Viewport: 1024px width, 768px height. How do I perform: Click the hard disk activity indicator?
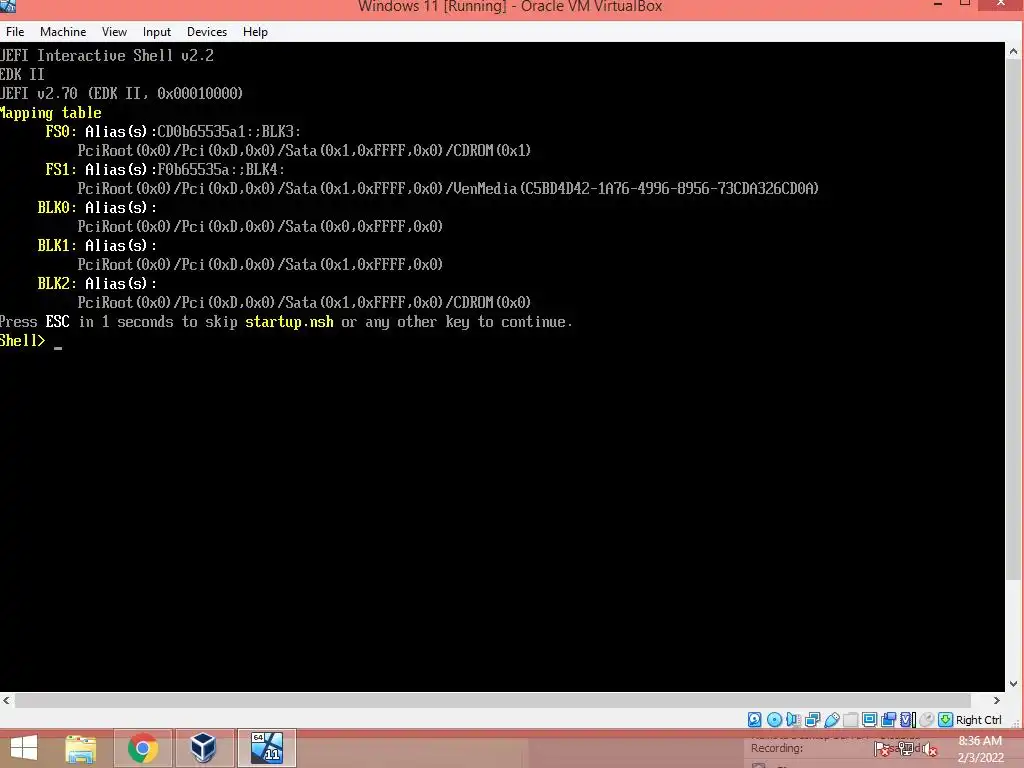click(754, 720)
